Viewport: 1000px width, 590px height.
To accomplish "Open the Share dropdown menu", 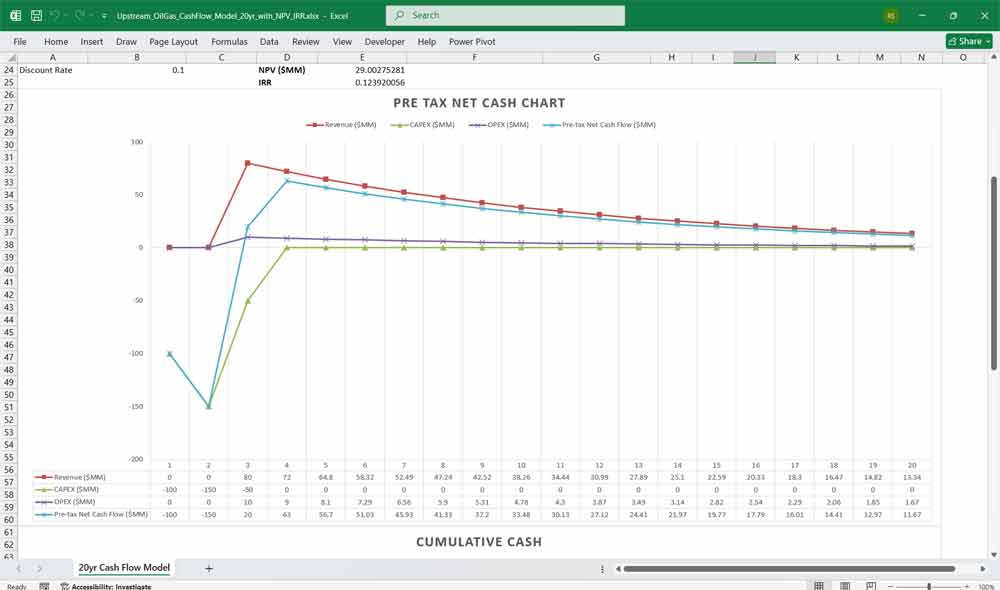I will (x=966, y=41).
